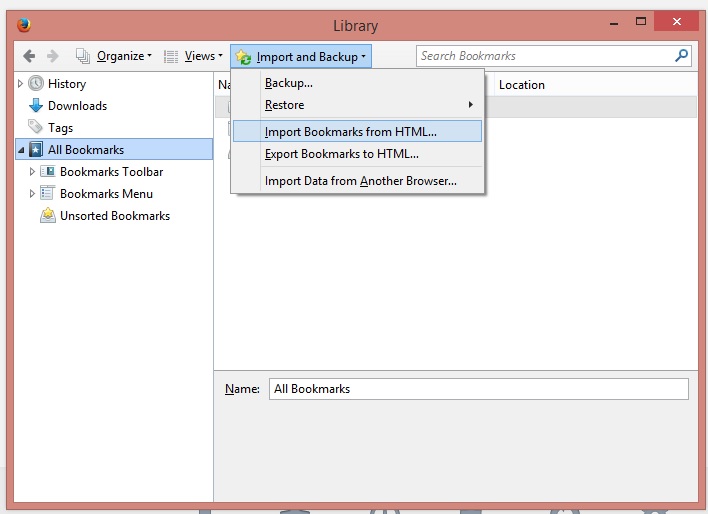The width and height of the screenshot is (708, 514).
Task: Expand the History tree node
Action: 20,84
